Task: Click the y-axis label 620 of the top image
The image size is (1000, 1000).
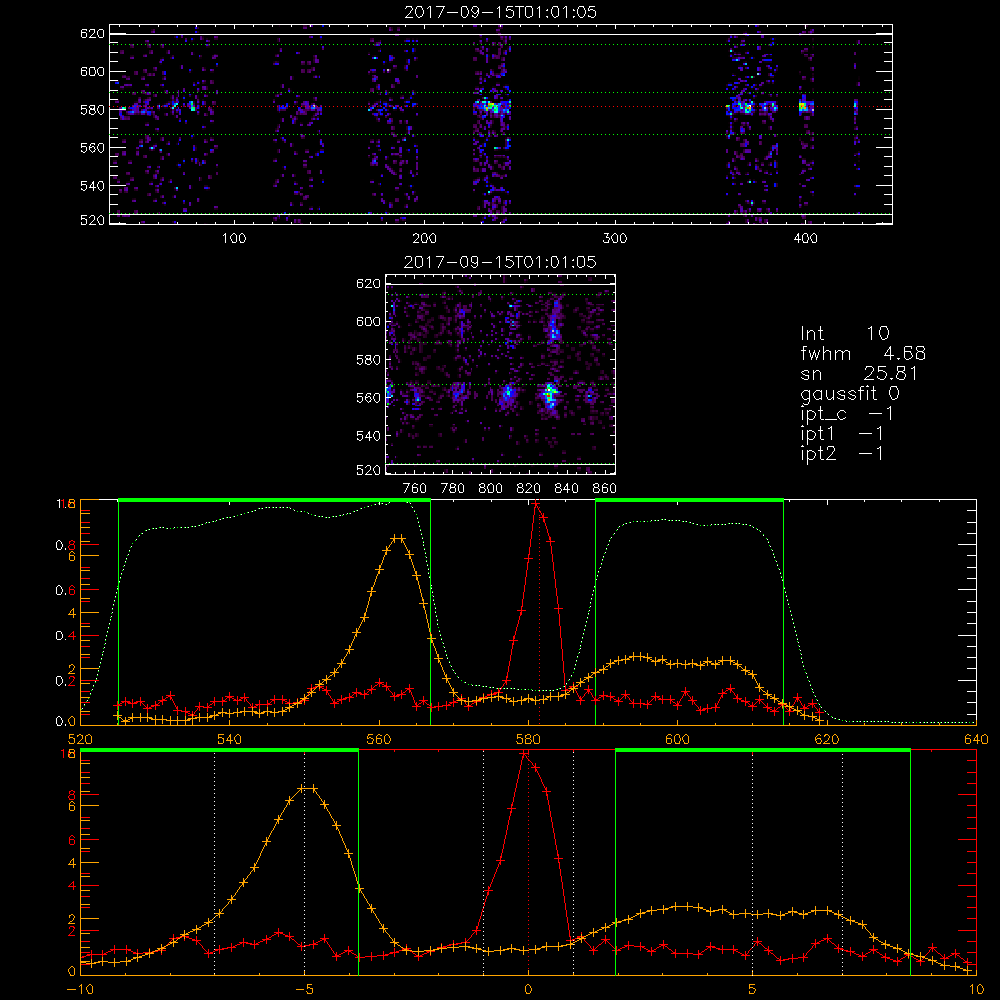Action: click(x=92, y=34)
